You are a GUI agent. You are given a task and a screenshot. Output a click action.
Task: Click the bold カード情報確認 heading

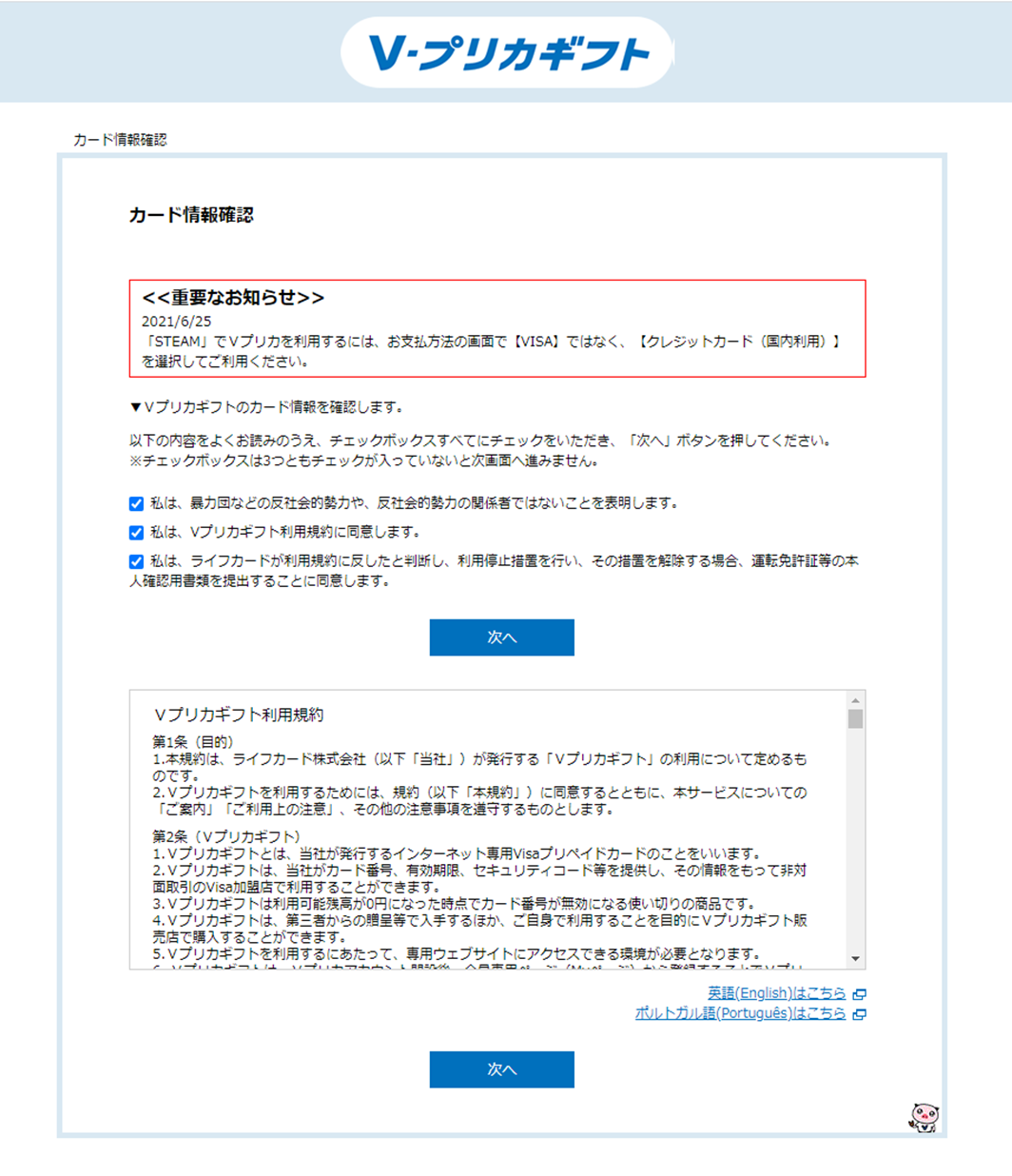click(x=191, y=215)
